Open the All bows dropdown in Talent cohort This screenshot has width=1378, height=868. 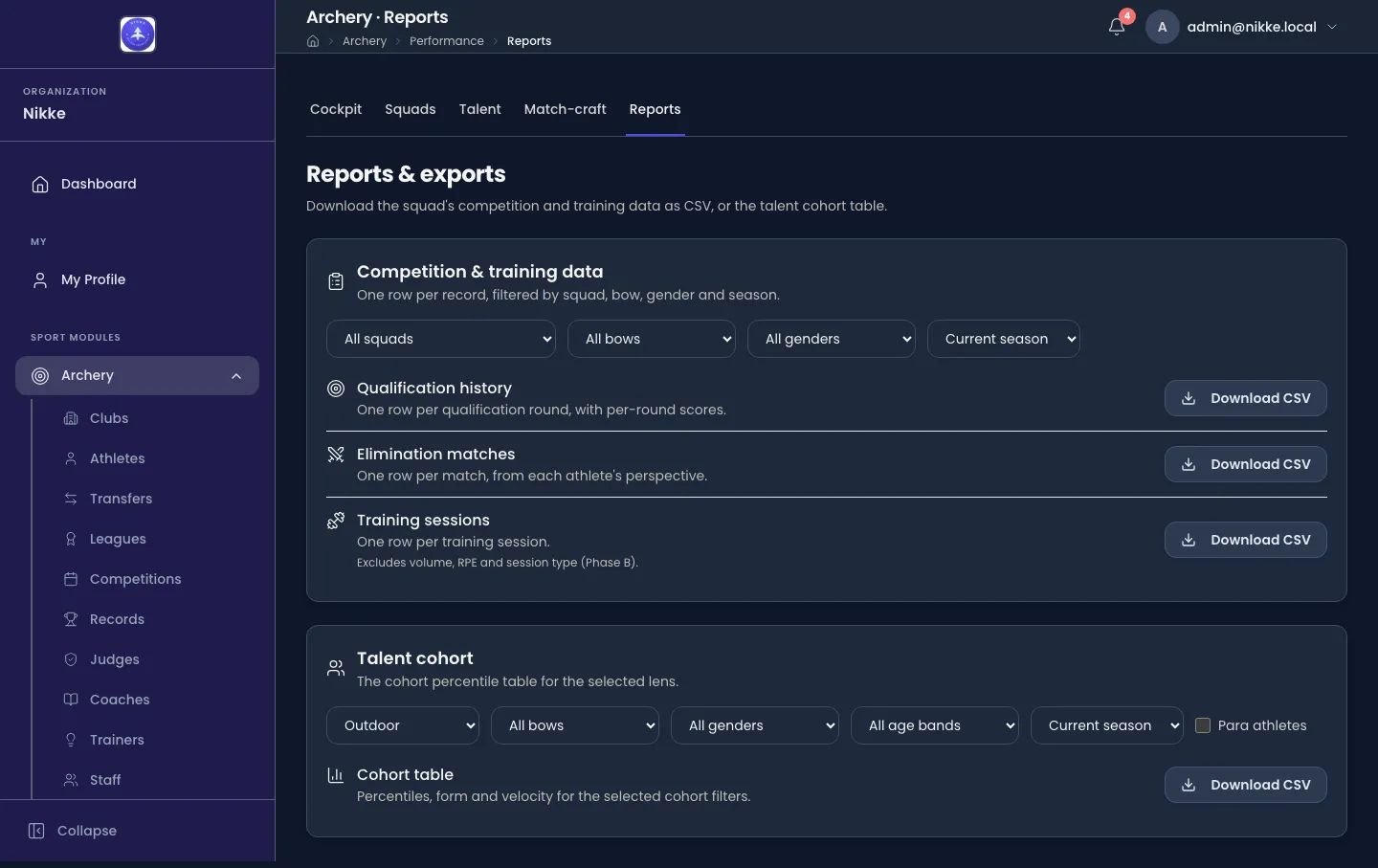[x=575, y=725]
